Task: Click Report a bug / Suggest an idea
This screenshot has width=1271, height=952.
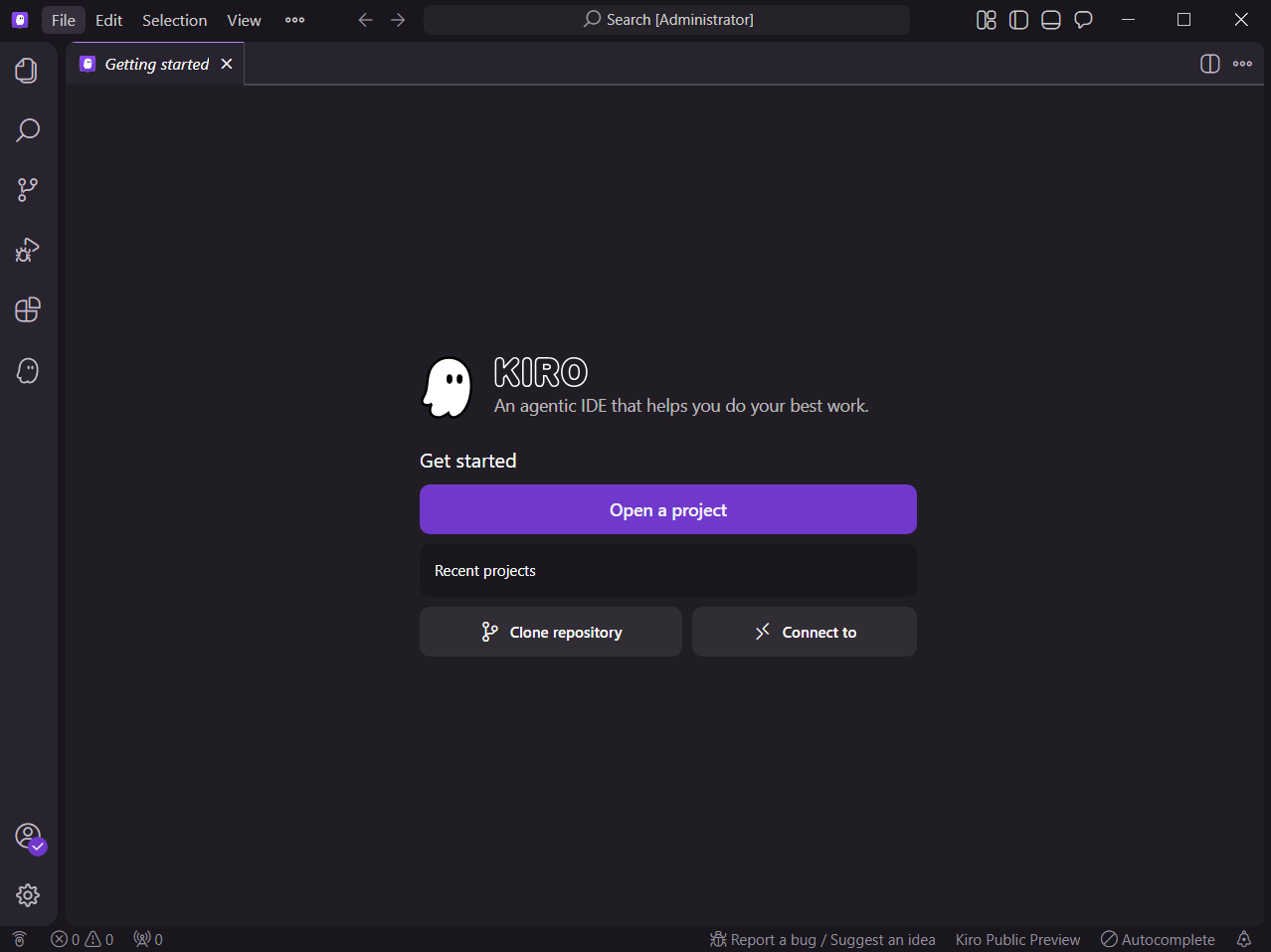Action: pyautogui.click(x=822, y=939)
